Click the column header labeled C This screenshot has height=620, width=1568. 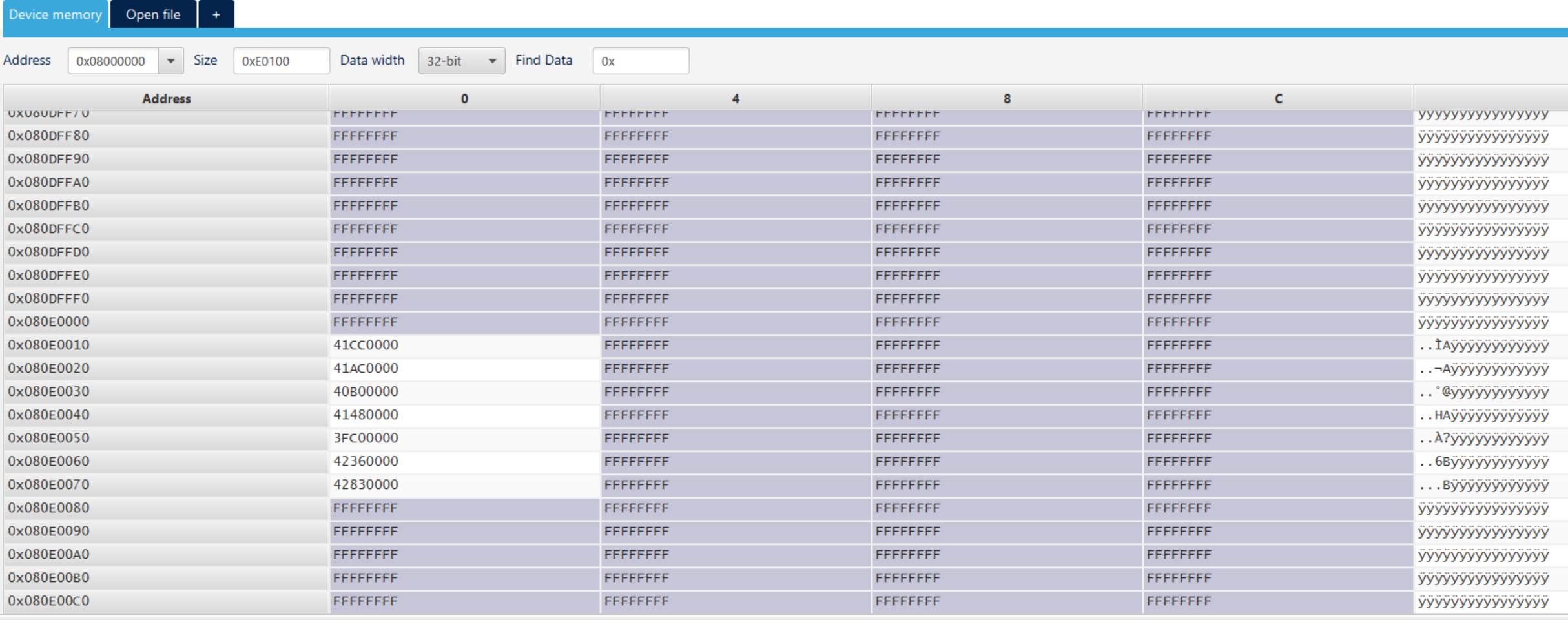[1277, 98]
